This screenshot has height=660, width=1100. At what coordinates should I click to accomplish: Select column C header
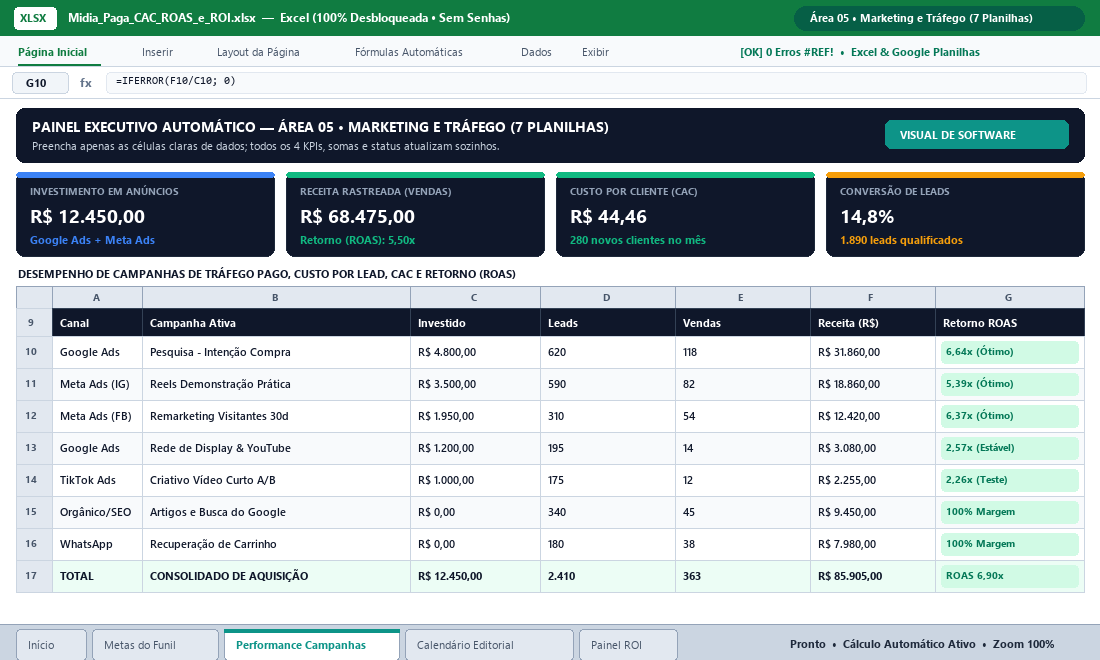pyautogui.click(x=475, y=297)
